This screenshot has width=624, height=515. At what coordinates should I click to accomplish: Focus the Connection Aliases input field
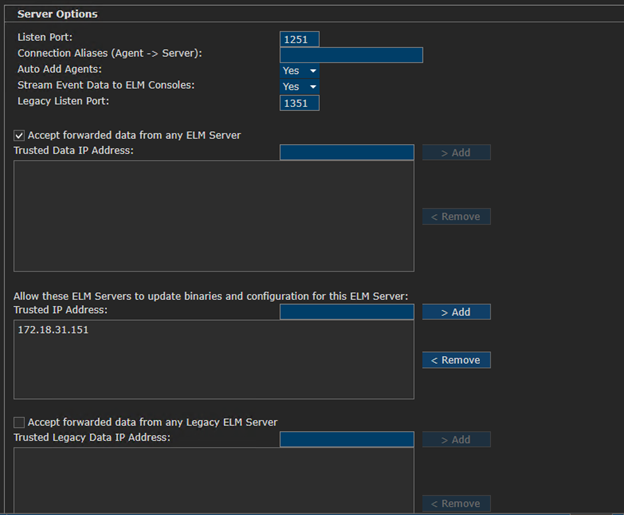pyautogui.click(x=351, y=55)
